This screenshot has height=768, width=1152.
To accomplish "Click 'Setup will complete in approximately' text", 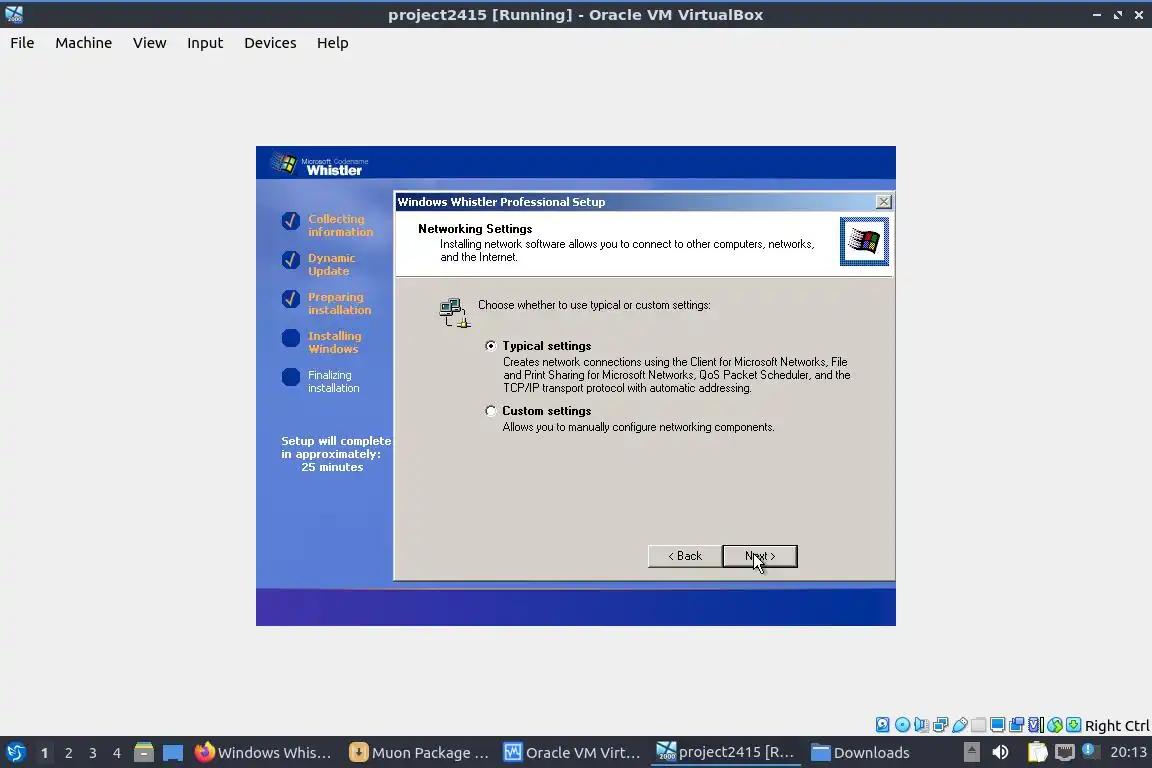I will [336, 448].
